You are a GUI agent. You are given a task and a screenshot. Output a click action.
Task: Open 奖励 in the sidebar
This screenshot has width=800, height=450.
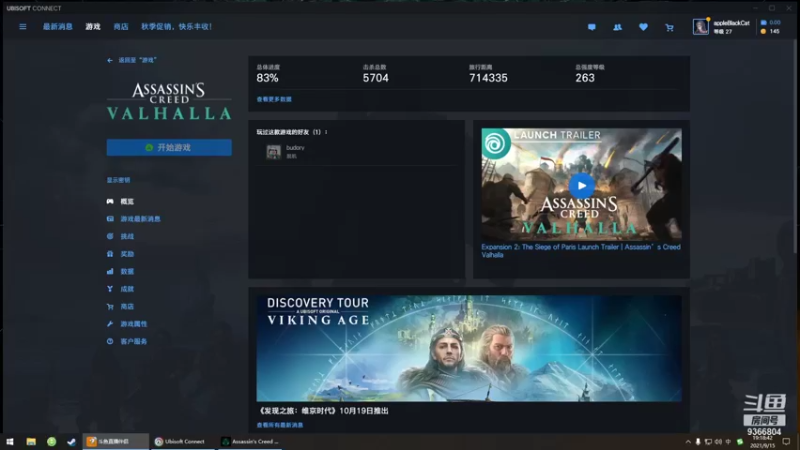[x=120, y=254]
